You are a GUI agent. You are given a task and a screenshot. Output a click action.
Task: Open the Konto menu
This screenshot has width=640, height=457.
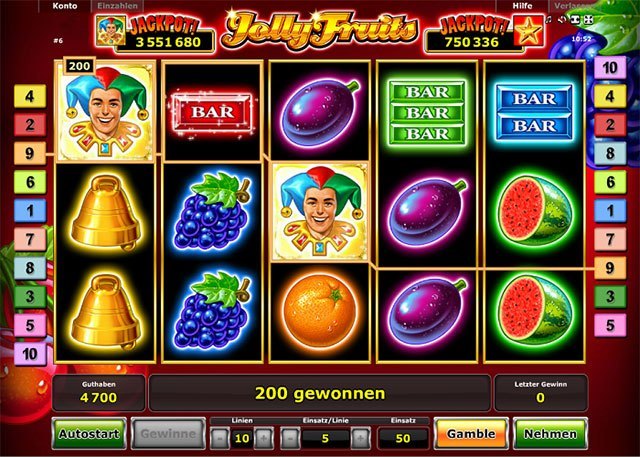[65, 6]
